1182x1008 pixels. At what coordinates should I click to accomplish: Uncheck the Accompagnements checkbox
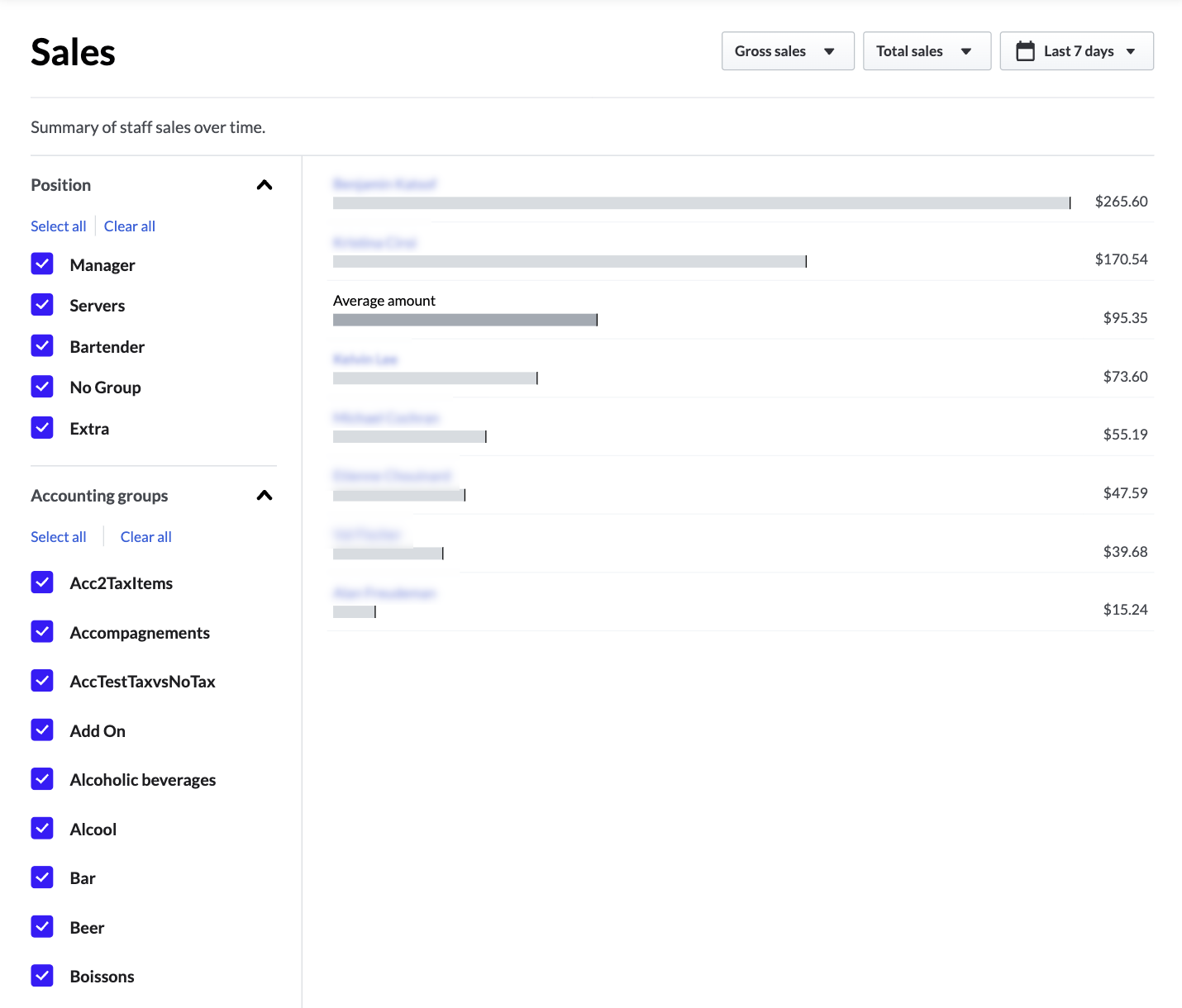[42, 632]
